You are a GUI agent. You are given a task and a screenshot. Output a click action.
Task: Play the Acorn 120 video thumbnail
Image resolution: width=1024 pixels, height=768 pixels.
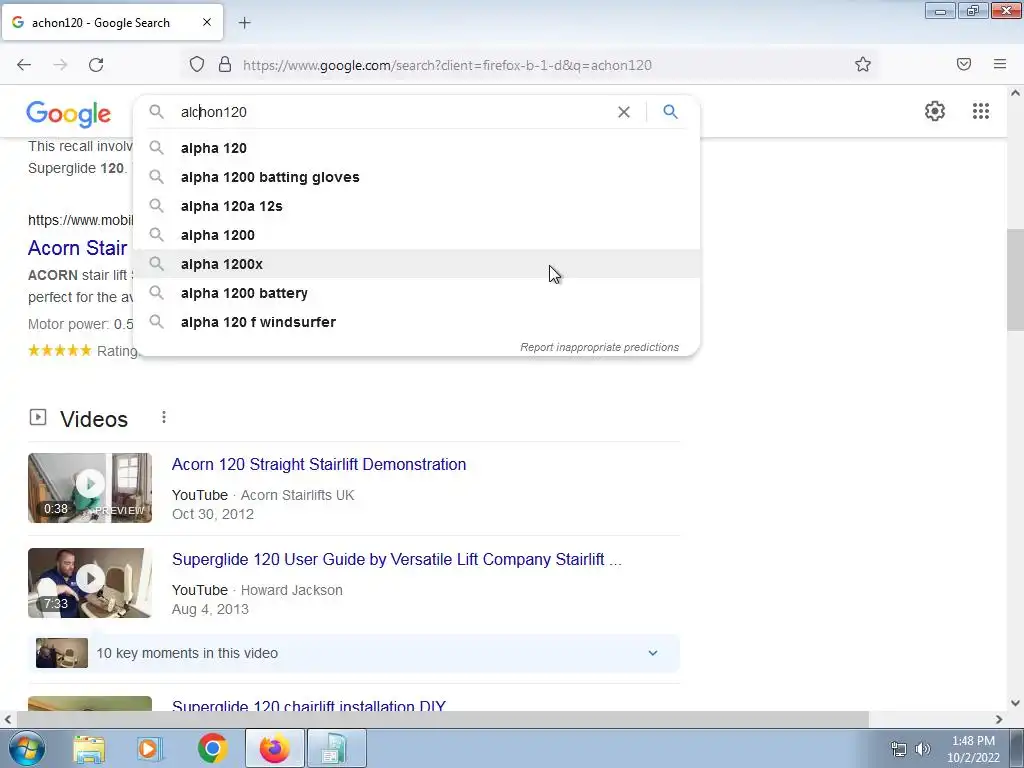click(90, 488)
